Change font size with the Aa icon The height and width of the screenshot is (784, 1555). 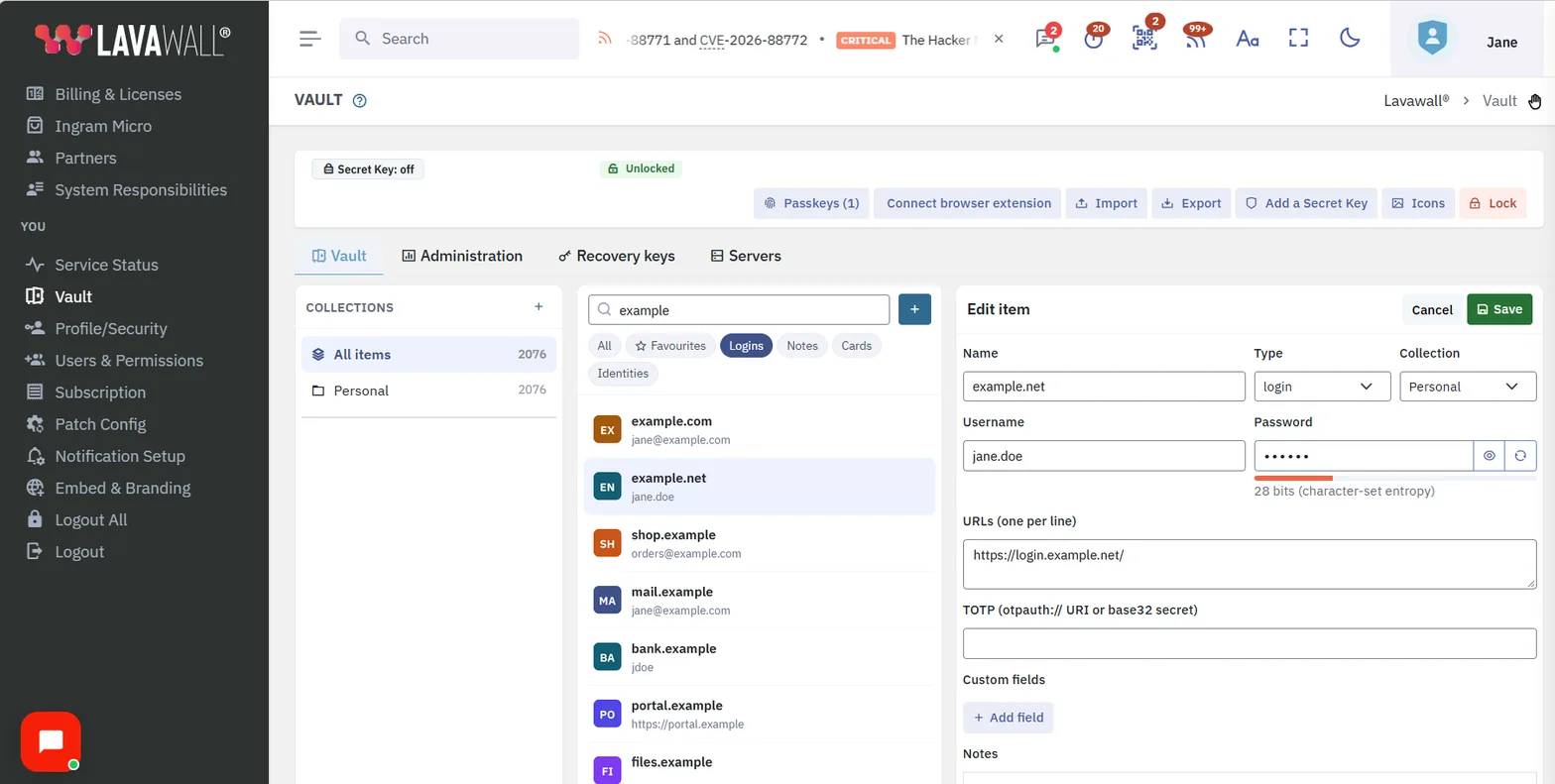click(1248, 39)
